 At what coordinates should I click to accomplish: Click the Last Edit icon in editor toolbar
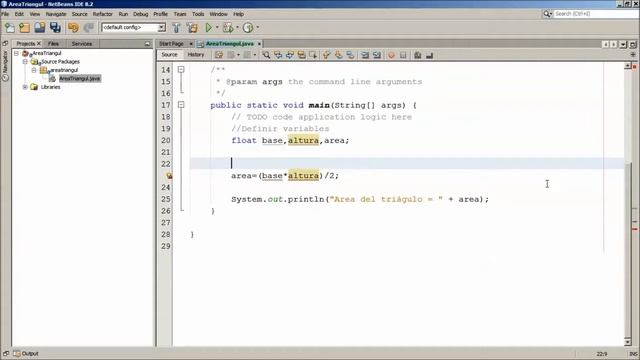coord(219,55)
